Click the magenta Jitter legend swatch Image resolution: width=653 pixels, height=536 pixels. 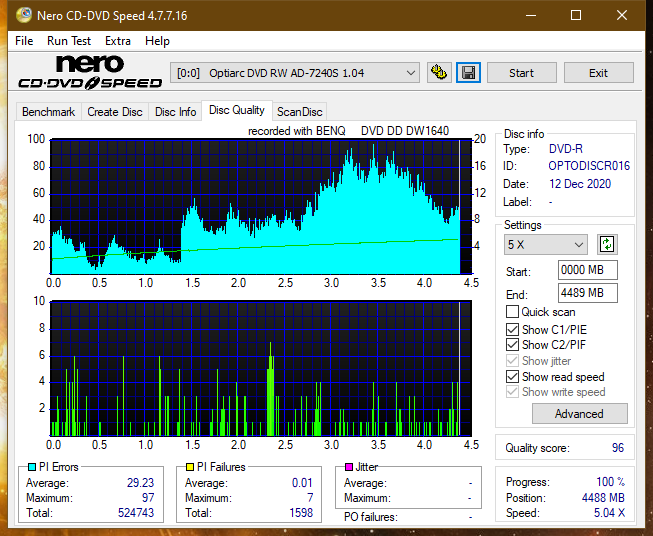click(x=349, y=467)
